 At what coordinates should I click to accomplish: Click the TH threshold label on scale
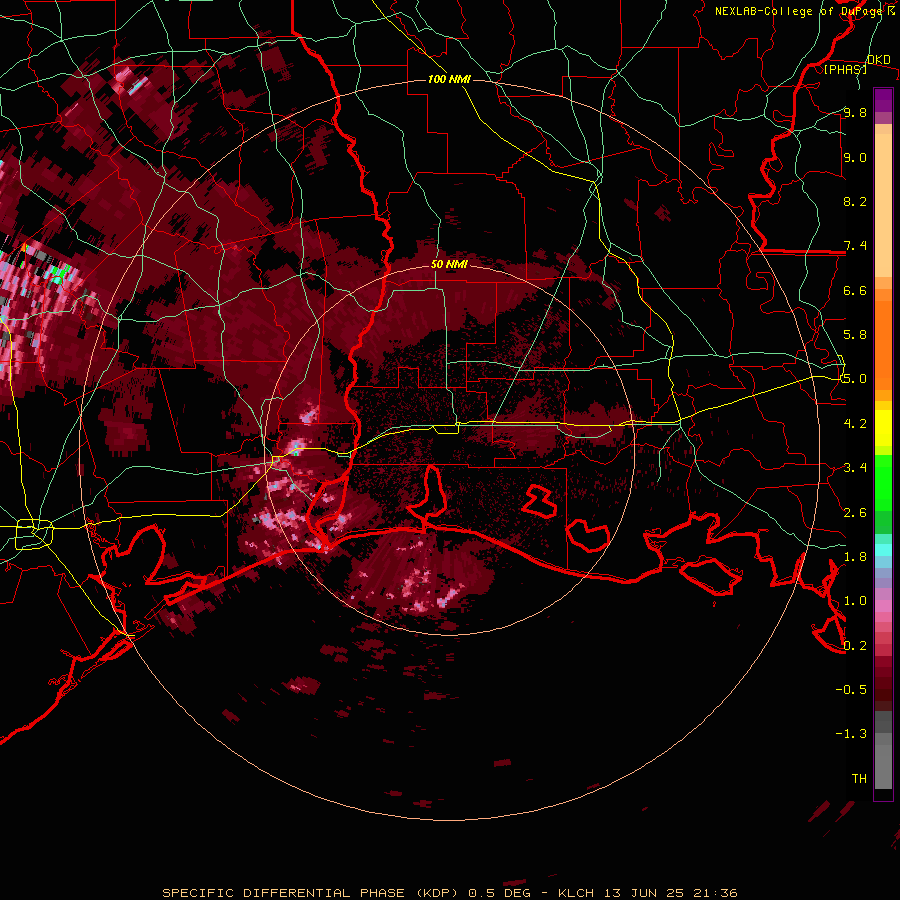pyautogui.click(x=859, y=778)
